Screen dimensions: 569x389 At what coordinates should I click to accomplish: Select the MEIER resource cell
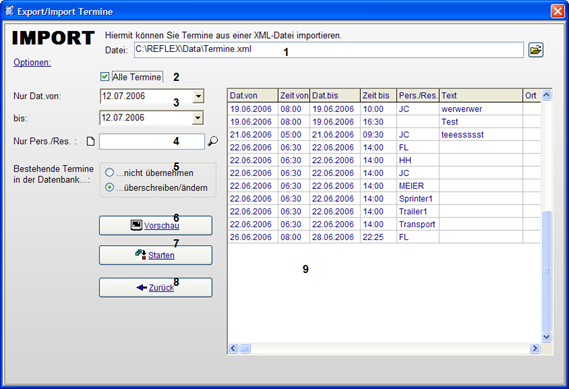coord(418,186)
